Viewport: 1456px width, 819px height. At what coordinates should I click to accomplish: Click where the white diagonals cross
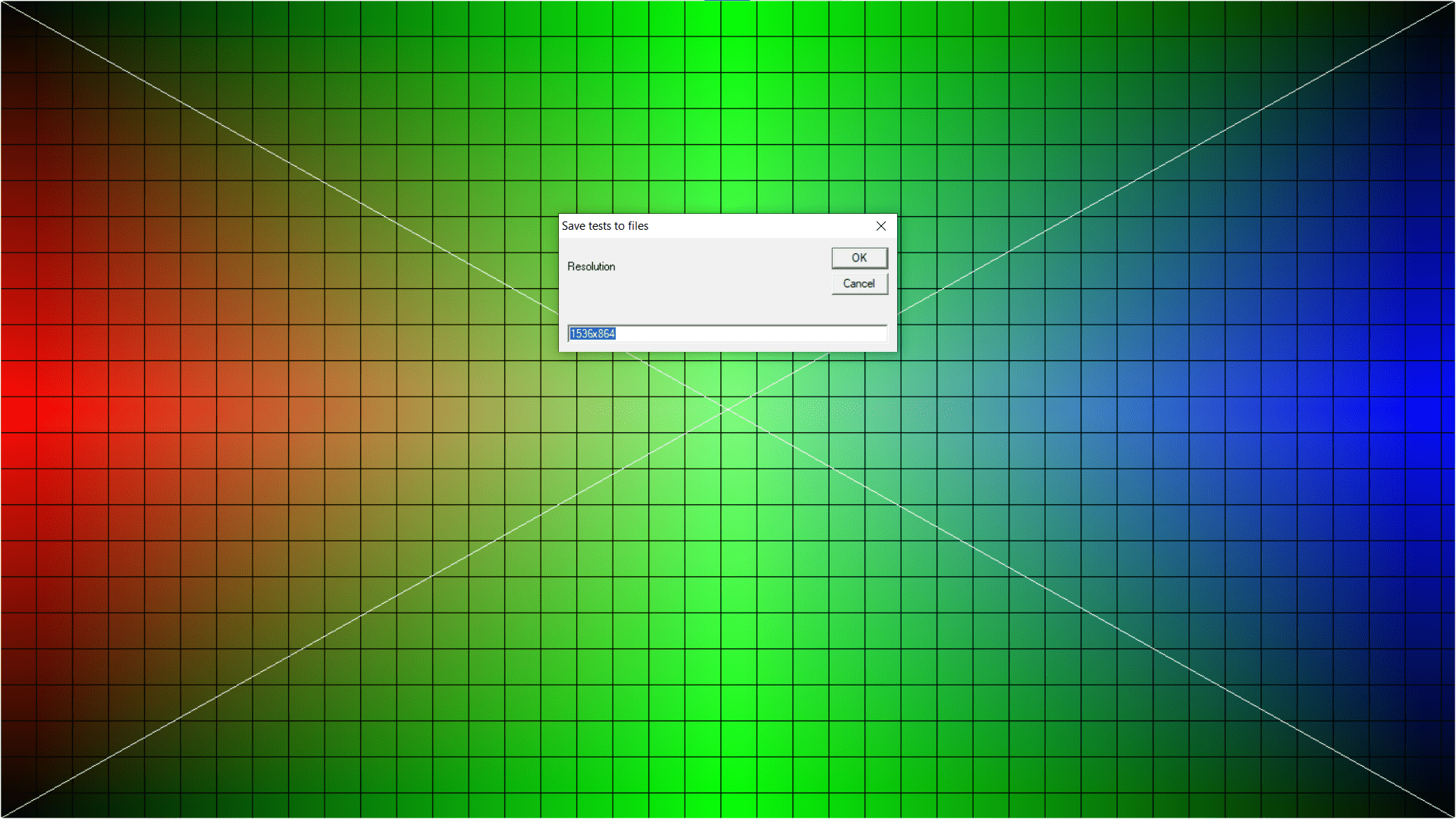click(x=727, y=409)
